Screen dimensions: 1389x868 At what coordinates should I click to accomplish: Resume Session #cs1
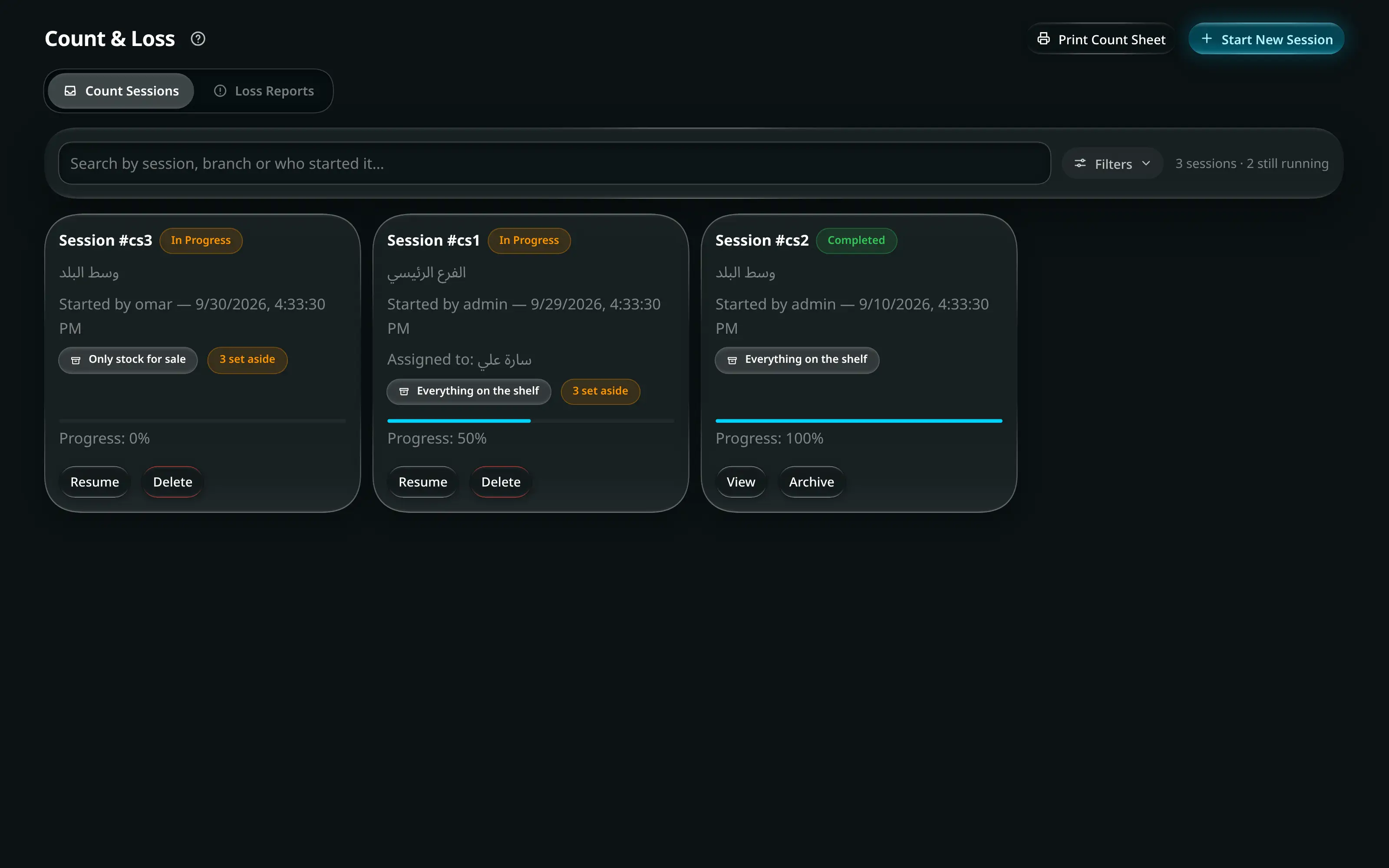pos(423,482)
